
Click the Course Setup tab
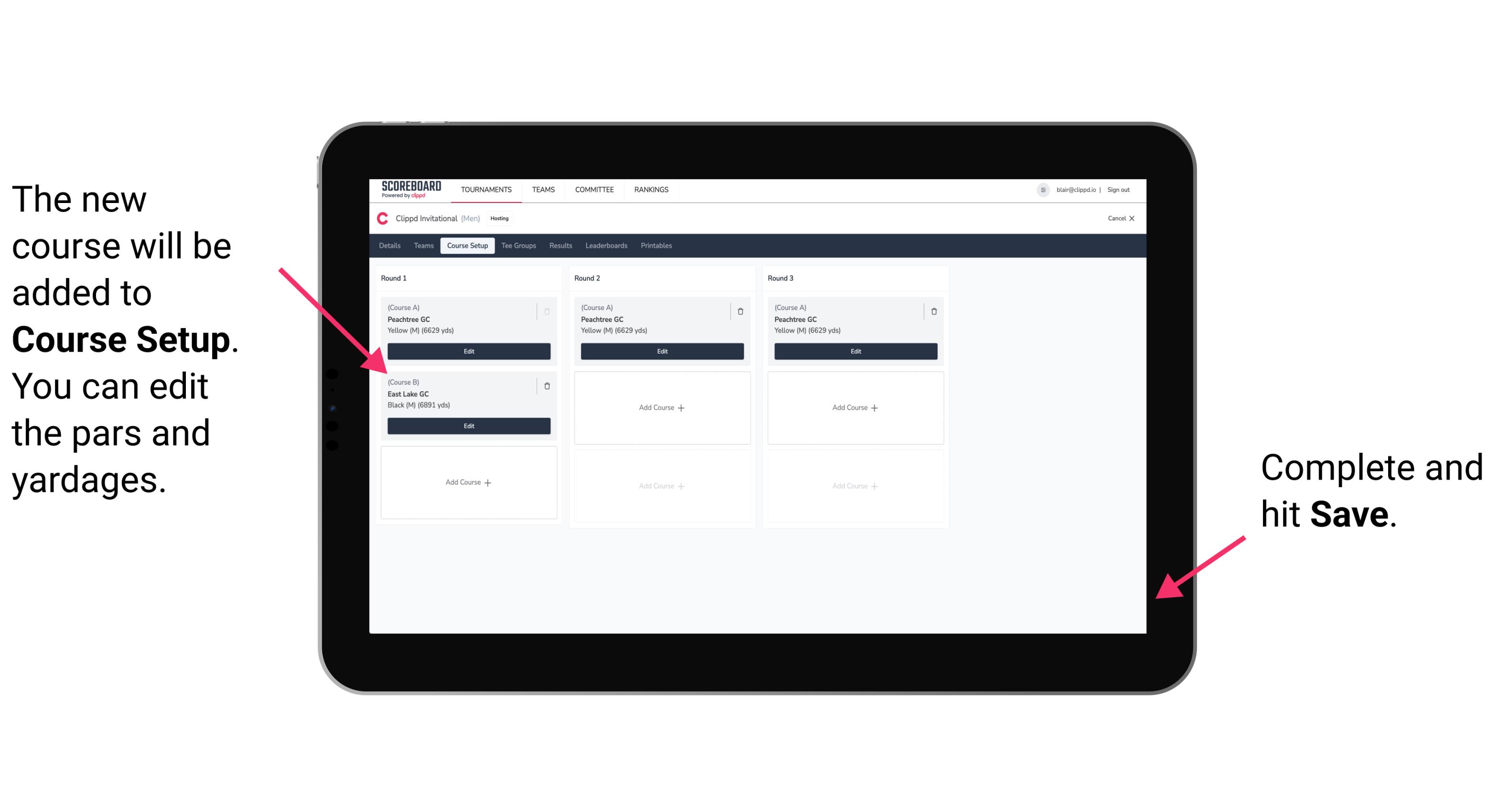[x=467, y=246]
